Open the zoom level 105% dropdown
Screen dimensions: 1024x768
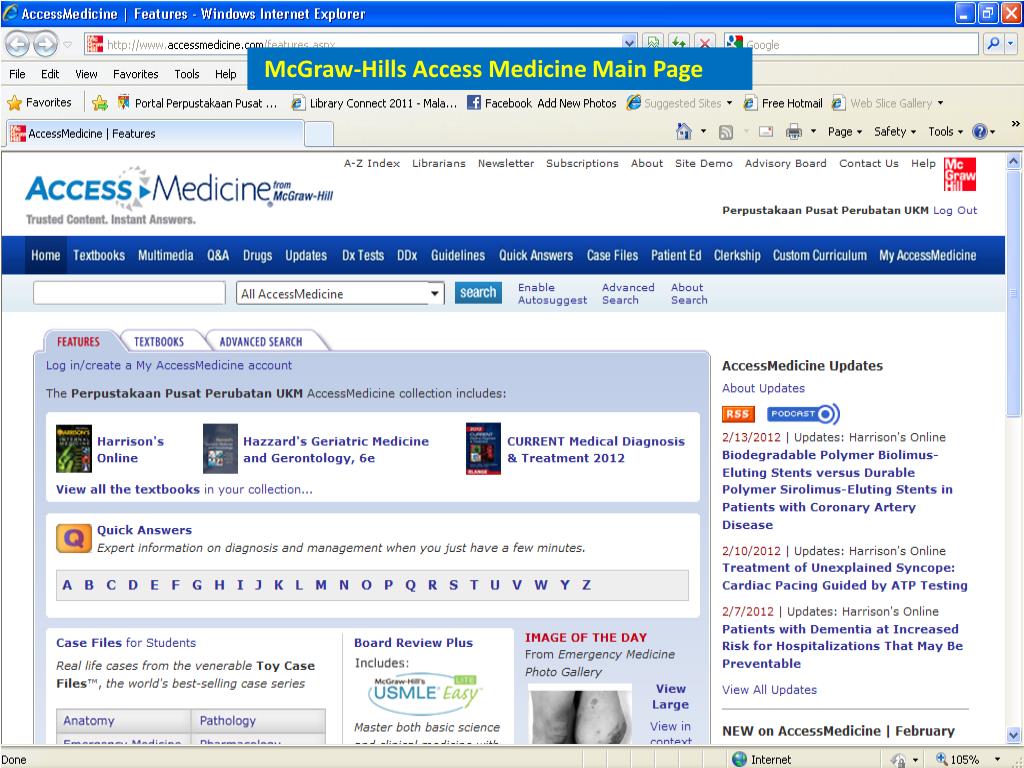pos(997,760)
